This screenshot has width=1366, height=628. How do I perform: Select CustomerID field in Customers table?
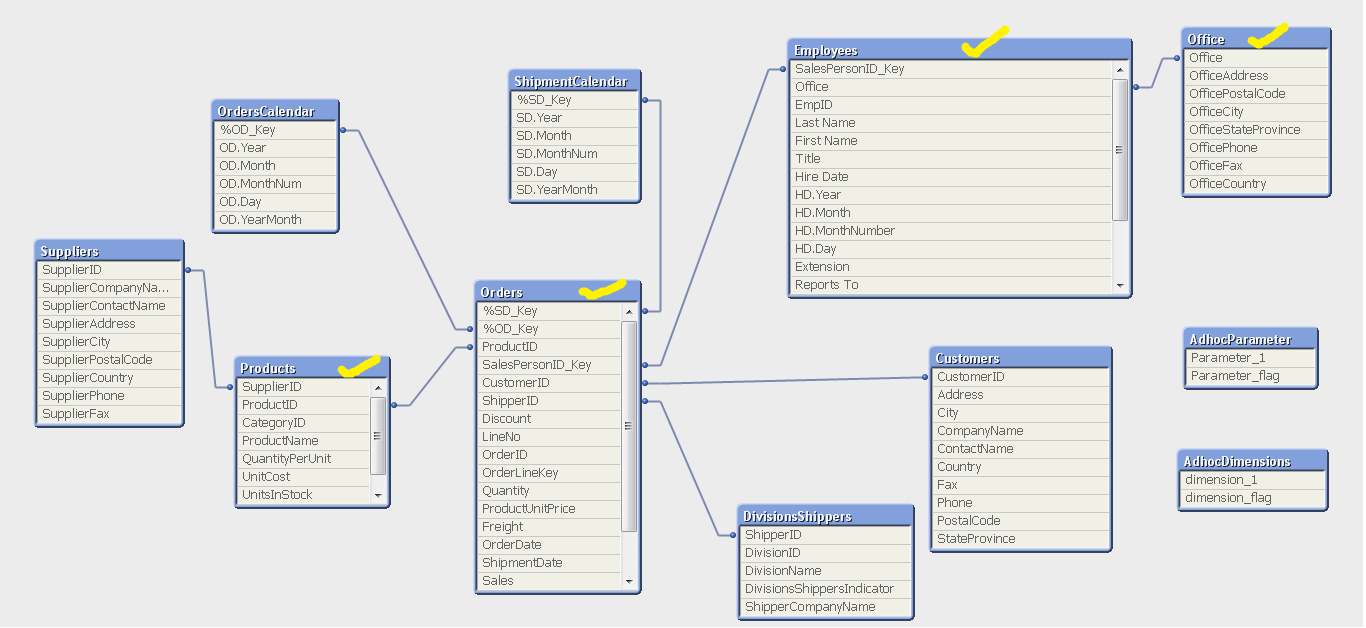(1021, 376)
